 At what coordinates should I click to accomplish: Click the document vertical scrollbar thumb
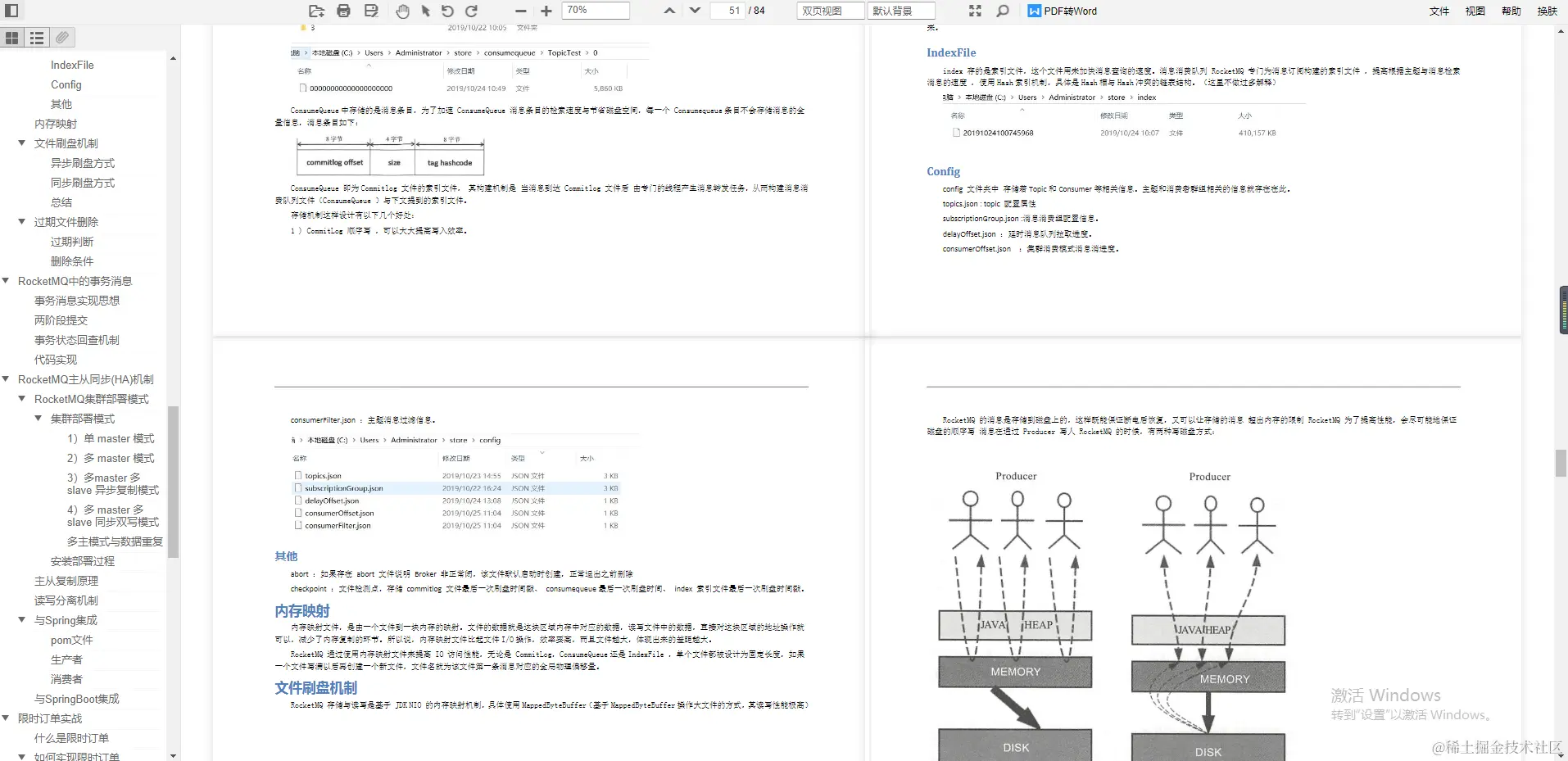click(1561, 463)
